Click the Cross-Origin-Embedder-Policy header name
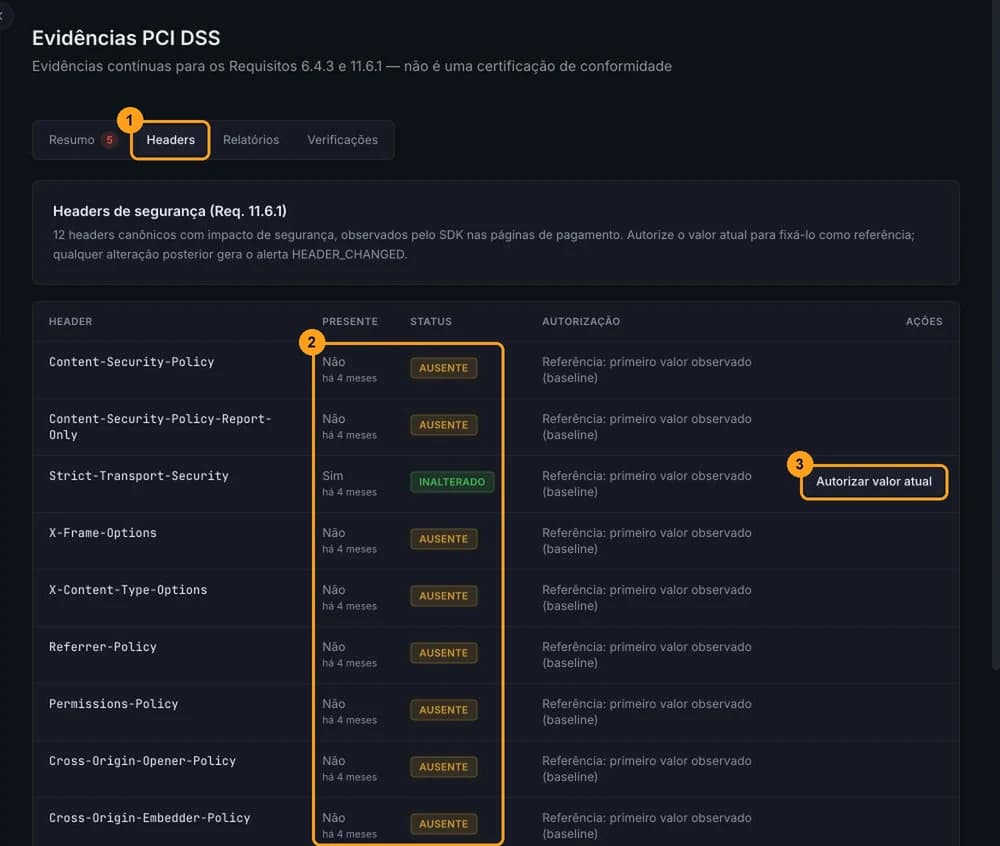1000x846 pixels. [x=149, y=817]
